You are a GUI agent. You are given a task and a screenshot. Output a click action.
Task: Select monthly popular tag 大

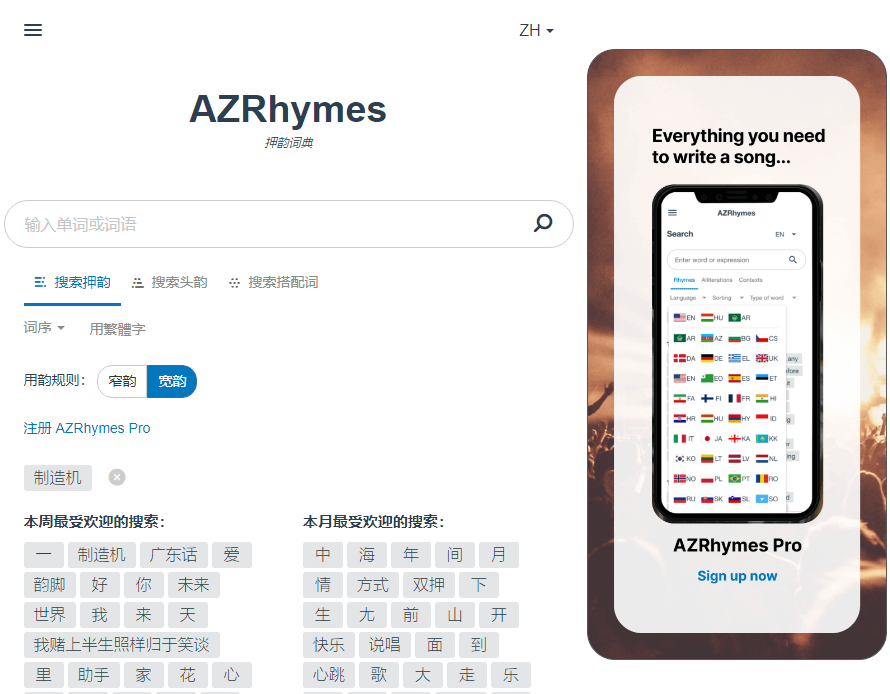tap(423, 675)
